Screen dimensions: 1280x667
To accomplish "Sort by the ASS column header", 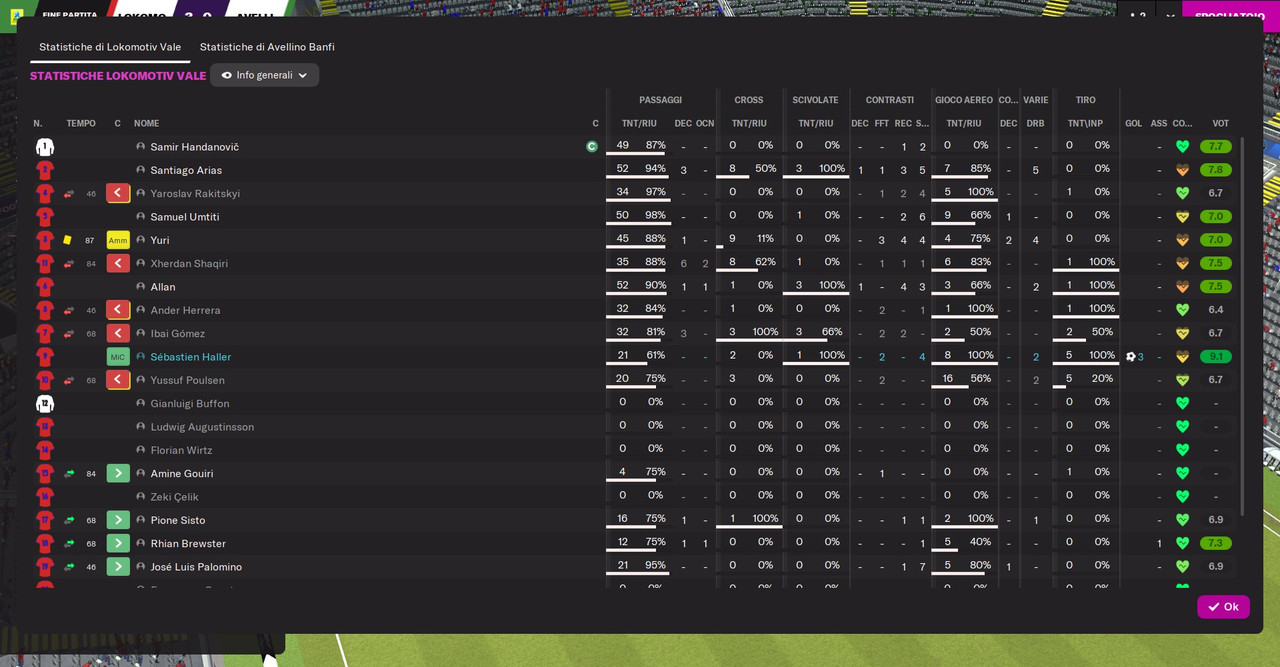I will point(1159,124).
